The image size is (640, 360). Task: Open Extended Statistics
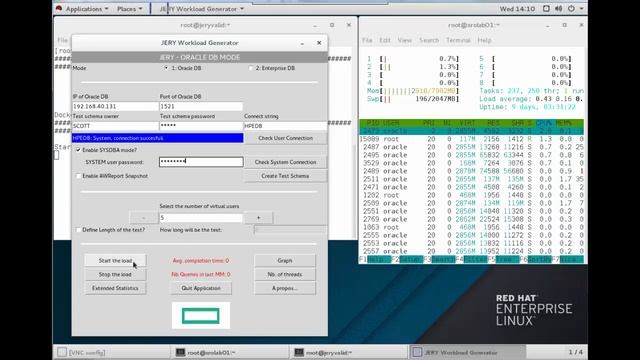[x=115, y=288]
